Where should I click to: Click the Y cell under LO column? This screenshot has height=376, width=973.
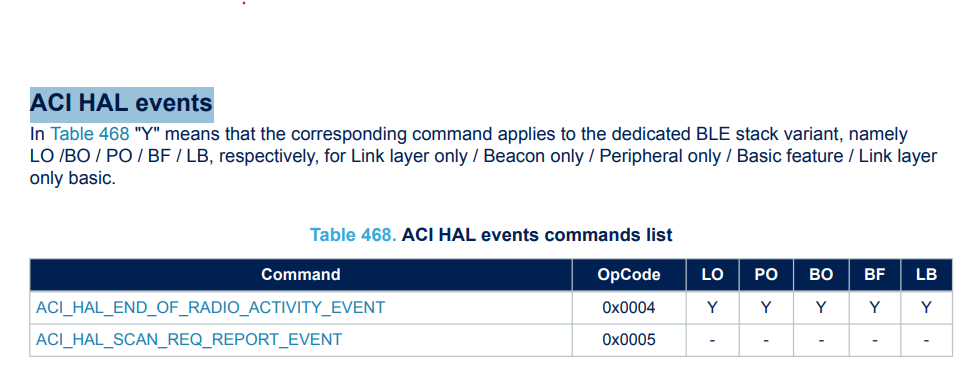712,307
